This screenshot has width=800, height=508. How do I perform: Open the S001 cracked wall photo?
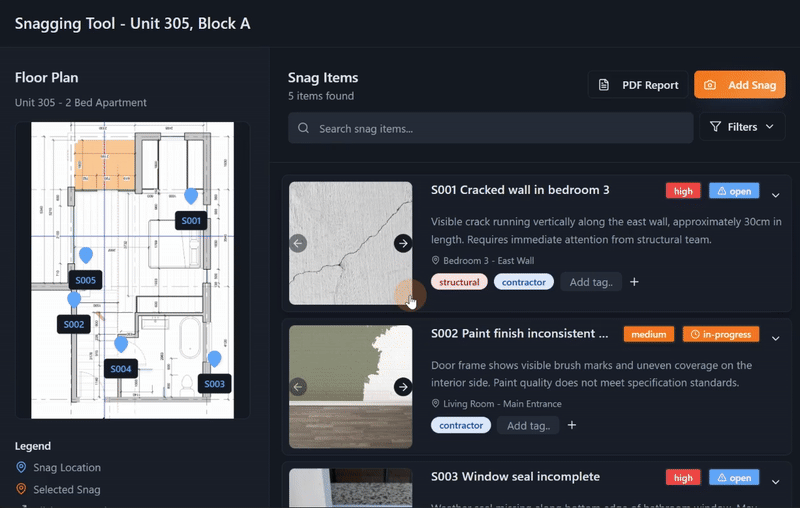[x=351, y=243]
